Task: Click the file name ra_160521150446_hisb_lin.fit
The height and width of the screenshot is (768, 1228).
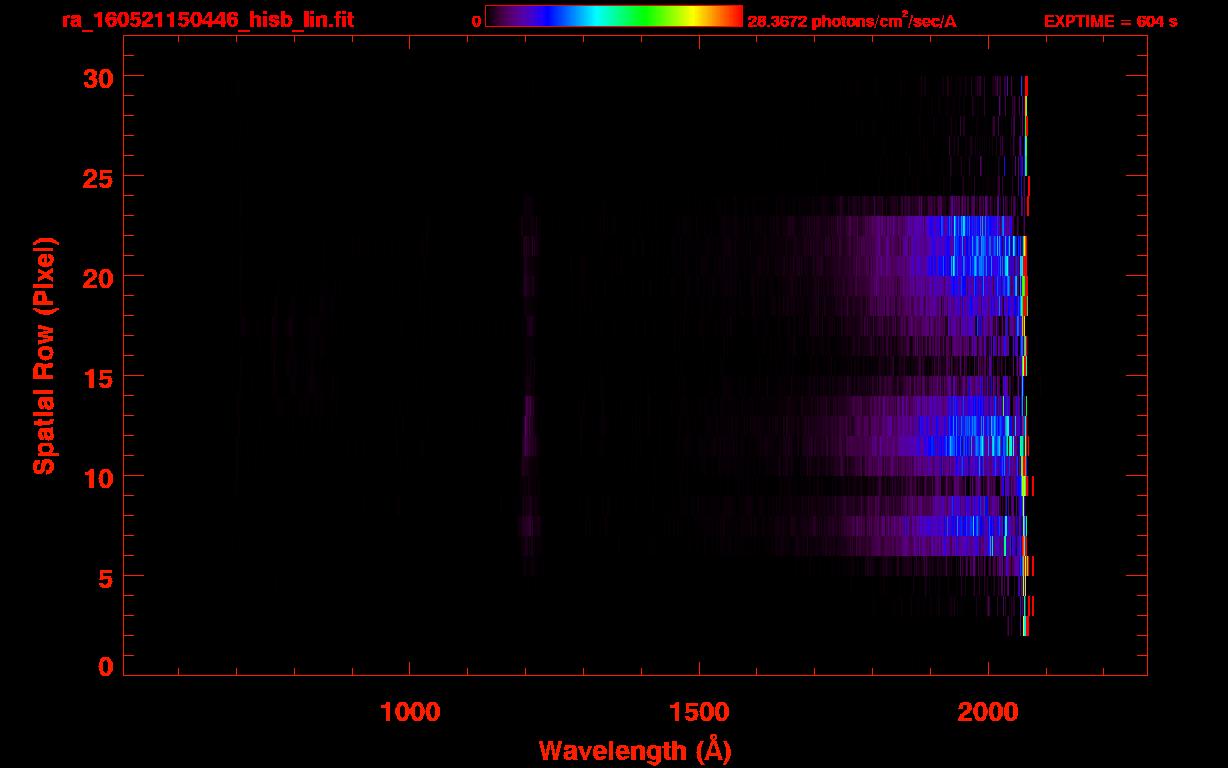Action: click(x=206, y=19)
